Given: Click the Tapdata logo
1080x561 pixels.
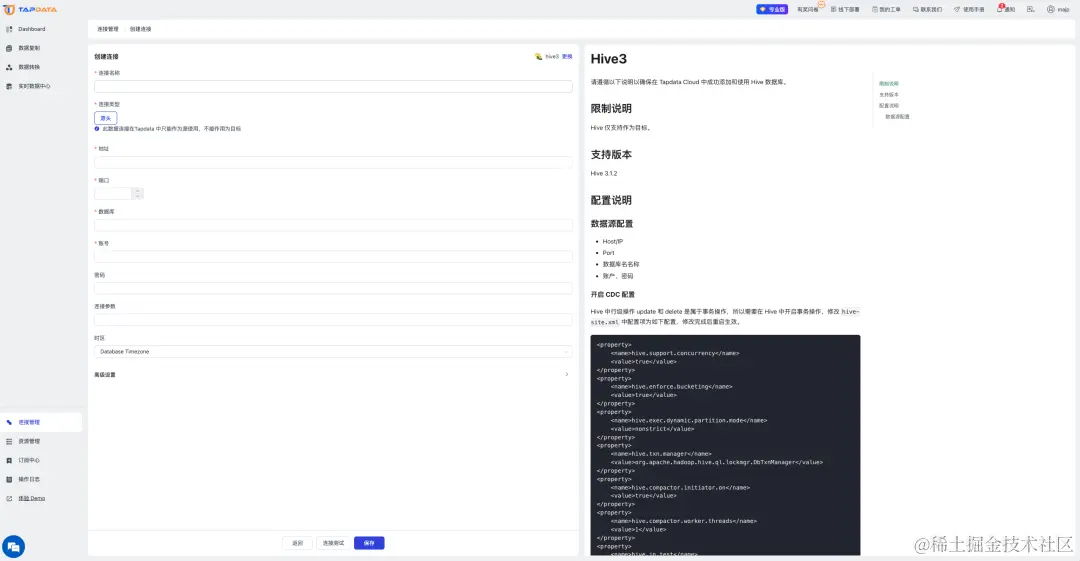Looking at the screenshot, I should [30, 10].
